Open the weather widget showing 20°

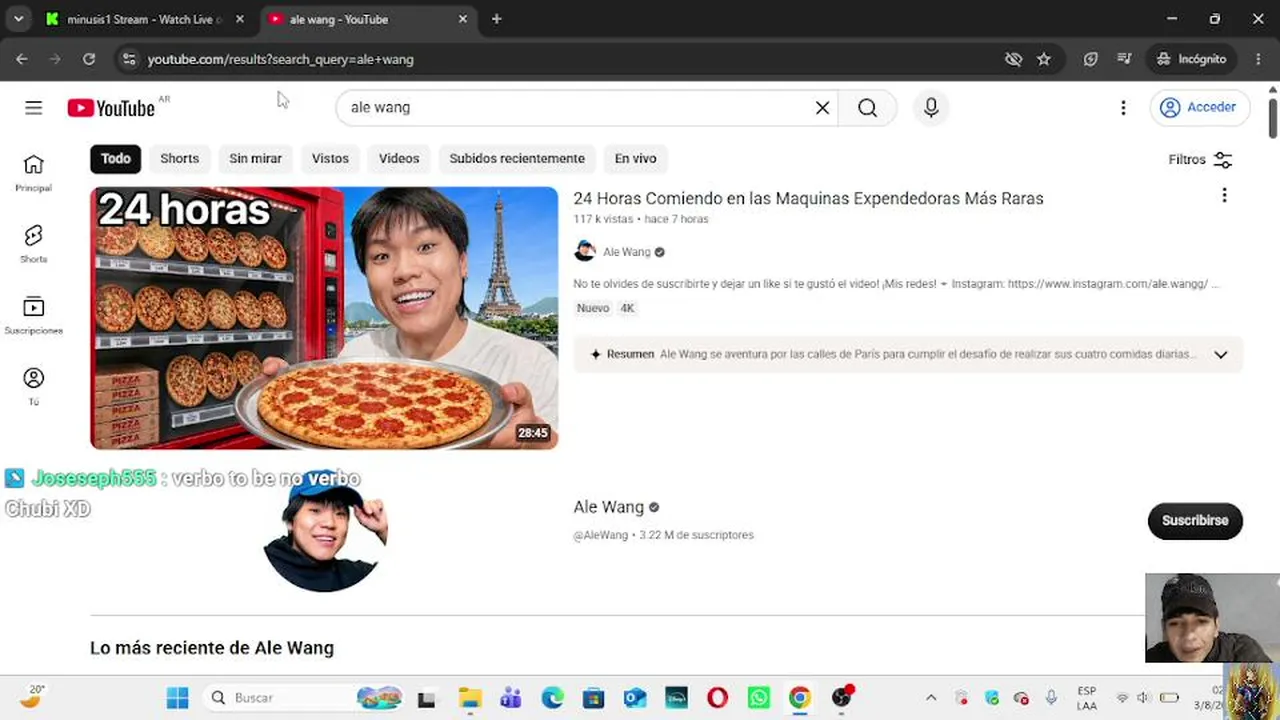(33, 697)
